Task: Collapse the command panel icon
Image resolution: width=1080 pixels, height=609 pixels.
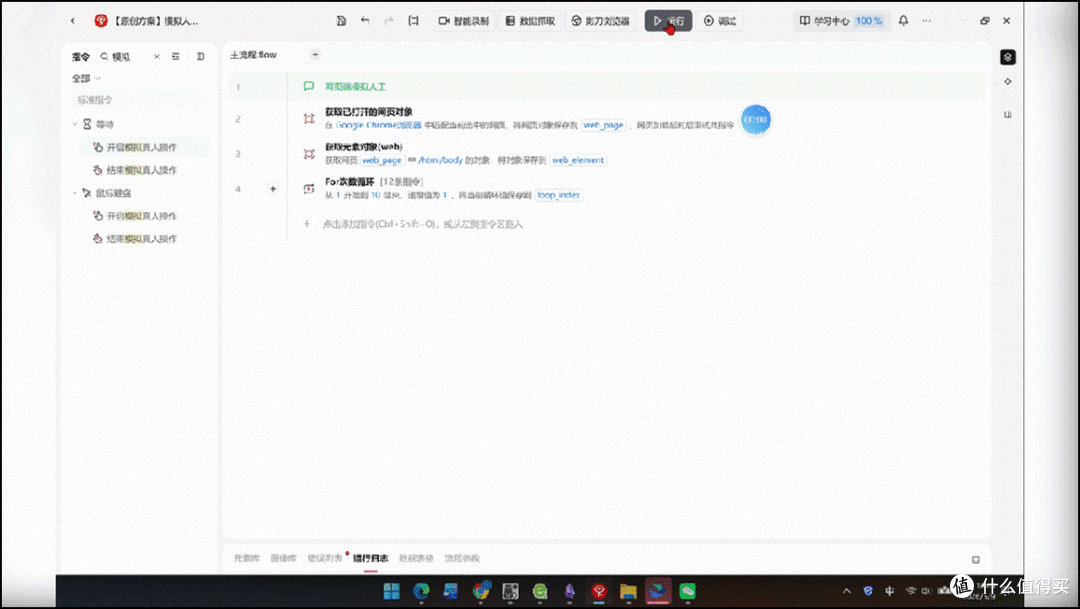Action: (x=200, y=56)
